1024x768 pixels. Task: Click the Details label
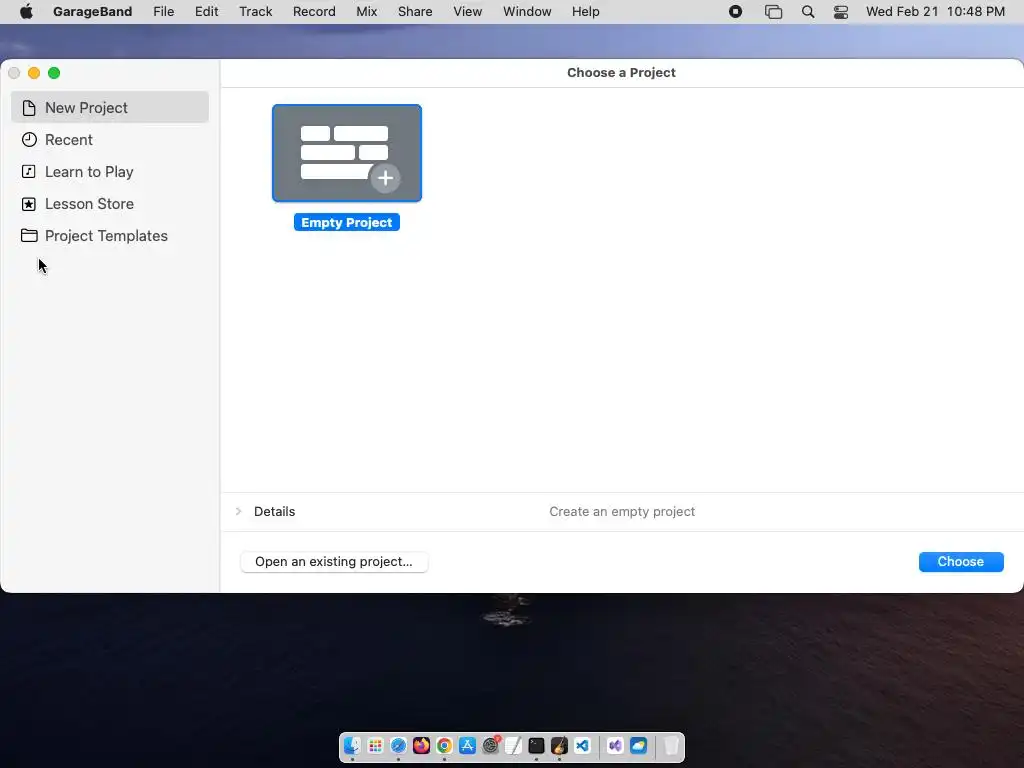pyautogui.click(x=274, y=511)
